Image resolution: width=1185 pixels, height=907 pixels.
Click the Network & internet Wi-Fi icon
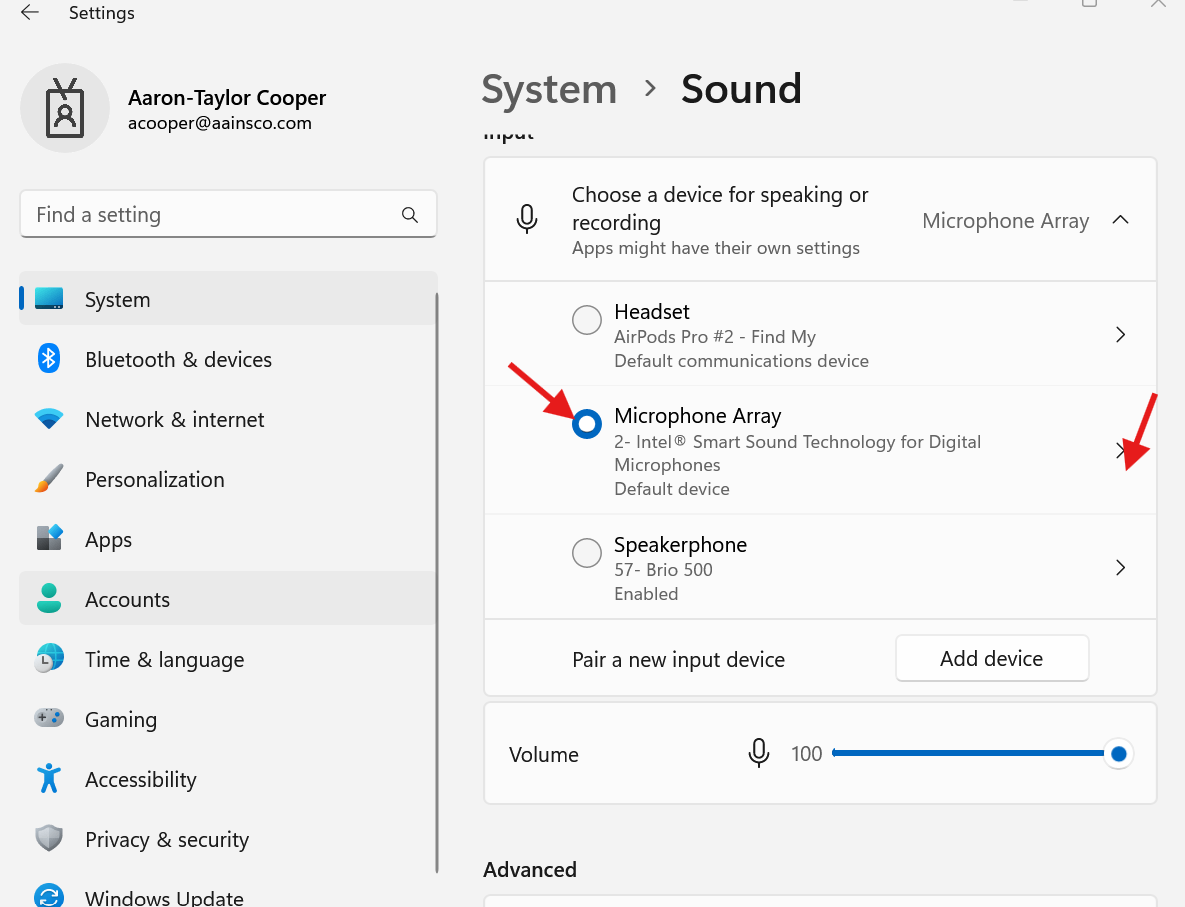click(x=49, y=419)
